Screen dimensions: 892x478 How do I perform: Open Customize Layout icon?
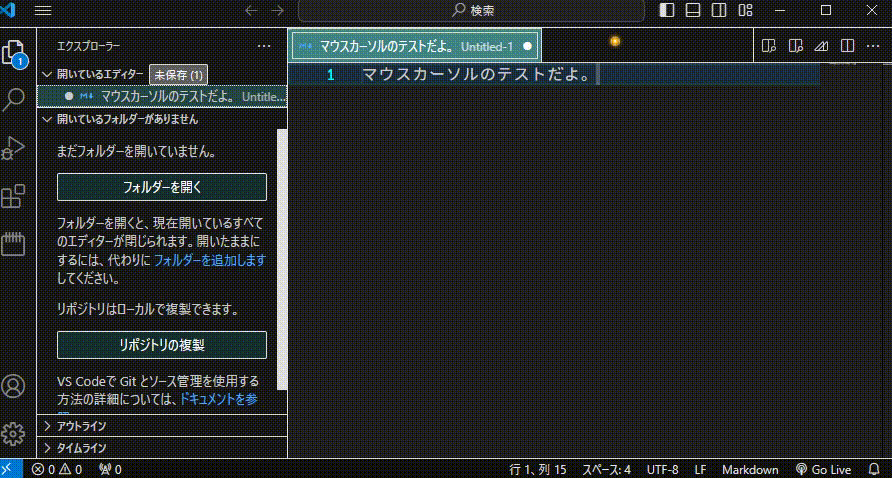coord(745,10)
